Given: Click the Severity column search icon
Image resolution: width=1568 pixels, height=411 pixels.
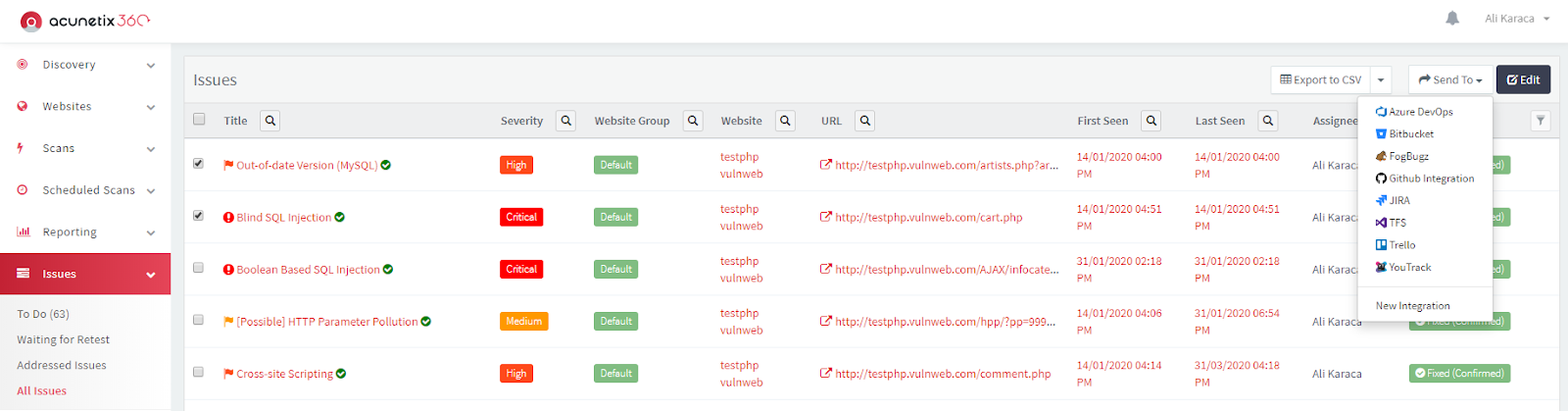Looking at the screenshot, I should click(565, 121).
